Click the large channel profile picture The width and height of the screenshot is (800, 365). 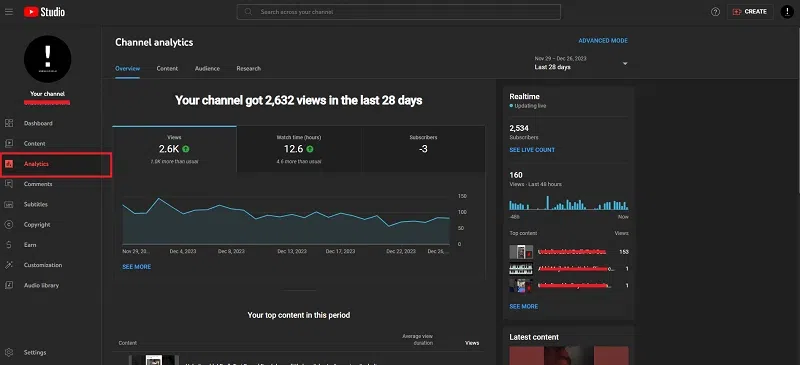[x=47, y=59]
